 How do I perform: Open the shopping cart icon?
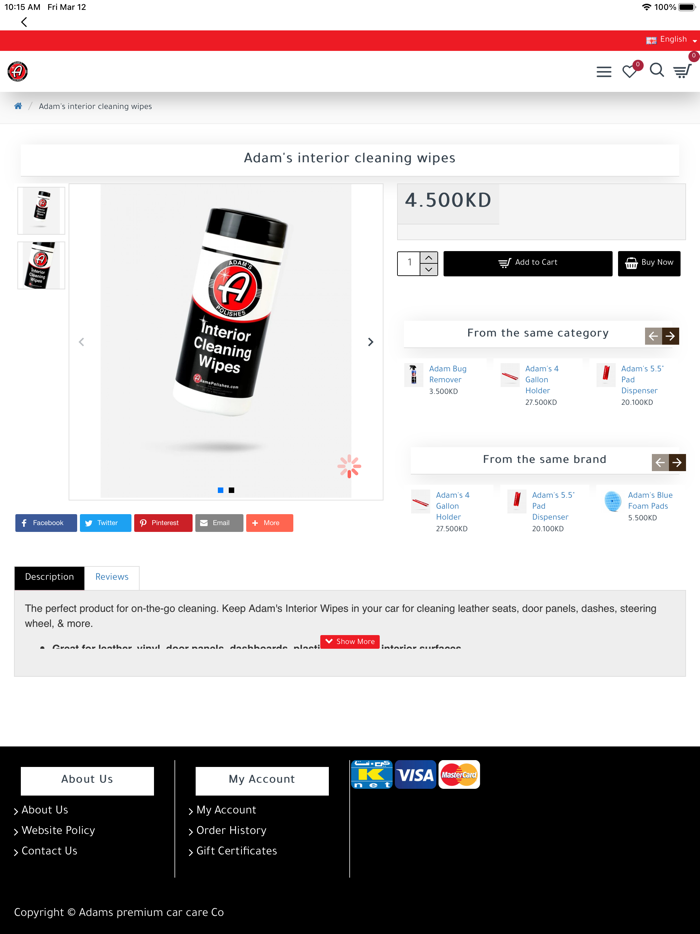[x=682, y=71]
